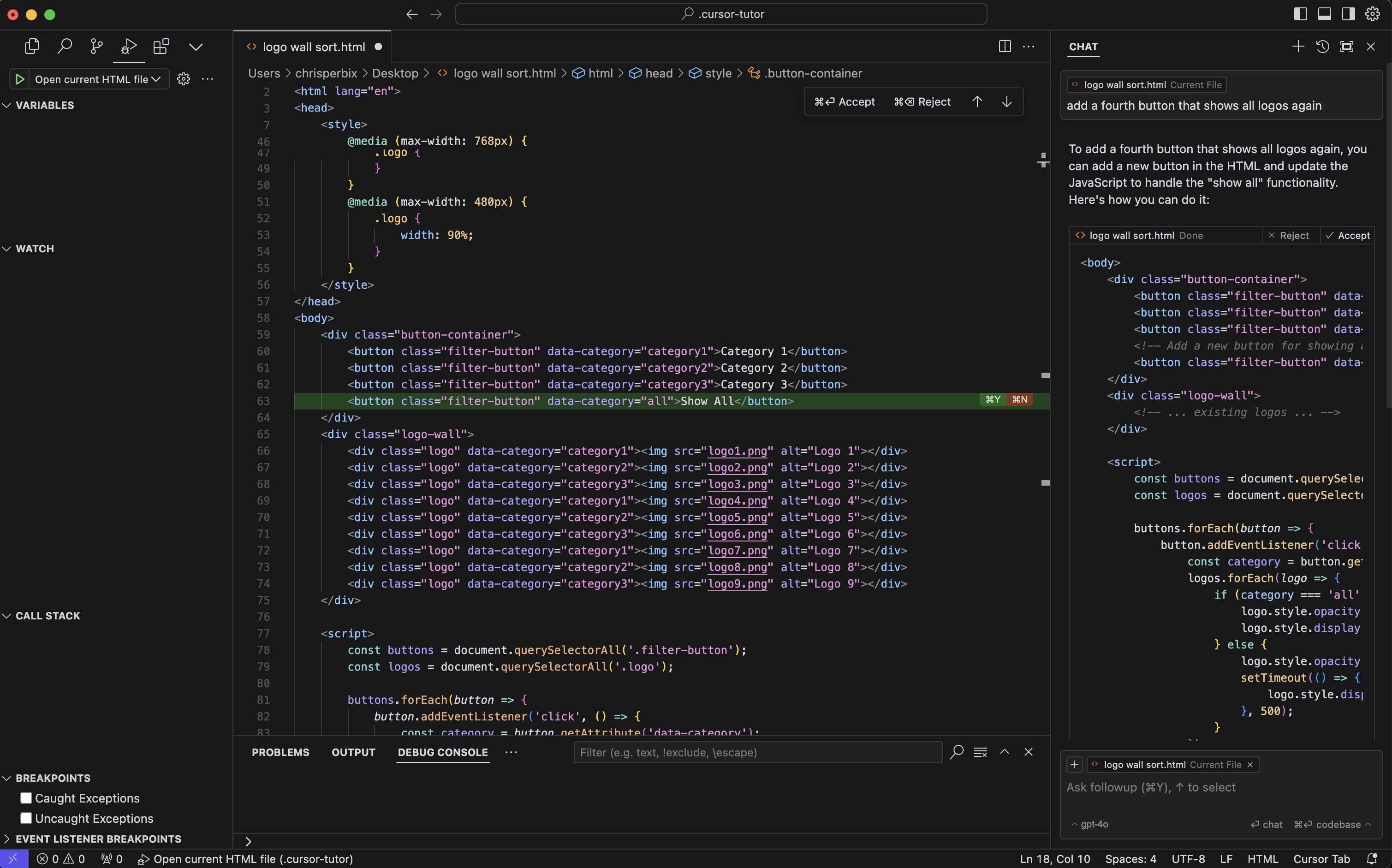1392x868 pixels.
Task: Reject line 63 change with ⌘N badge
Action: [1019, 400]
